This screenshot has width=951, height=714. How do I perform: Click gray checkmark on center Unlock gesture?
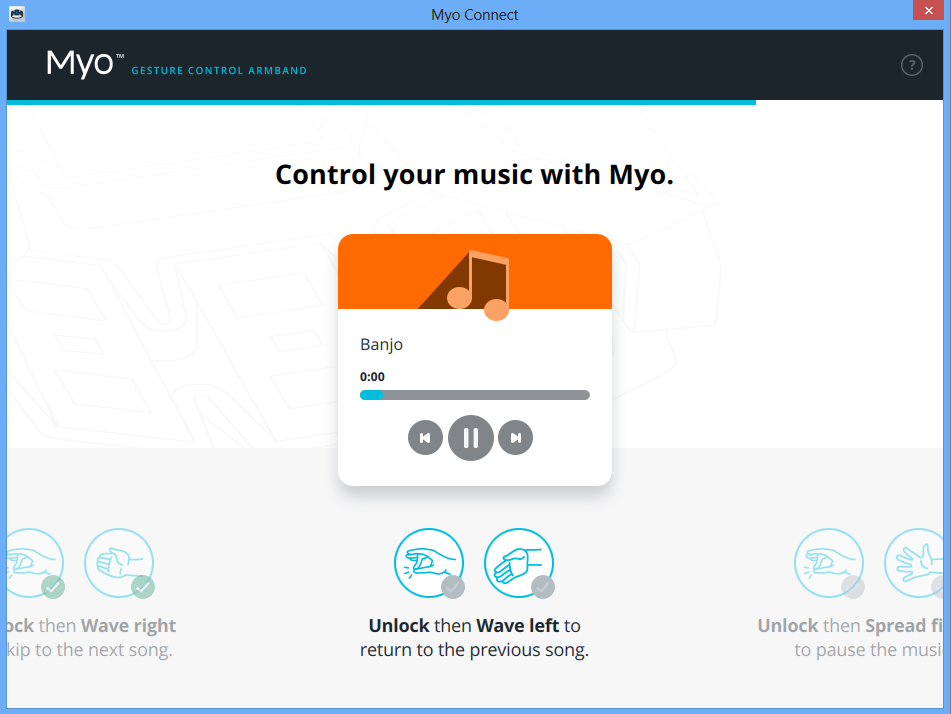coord(453,587)
